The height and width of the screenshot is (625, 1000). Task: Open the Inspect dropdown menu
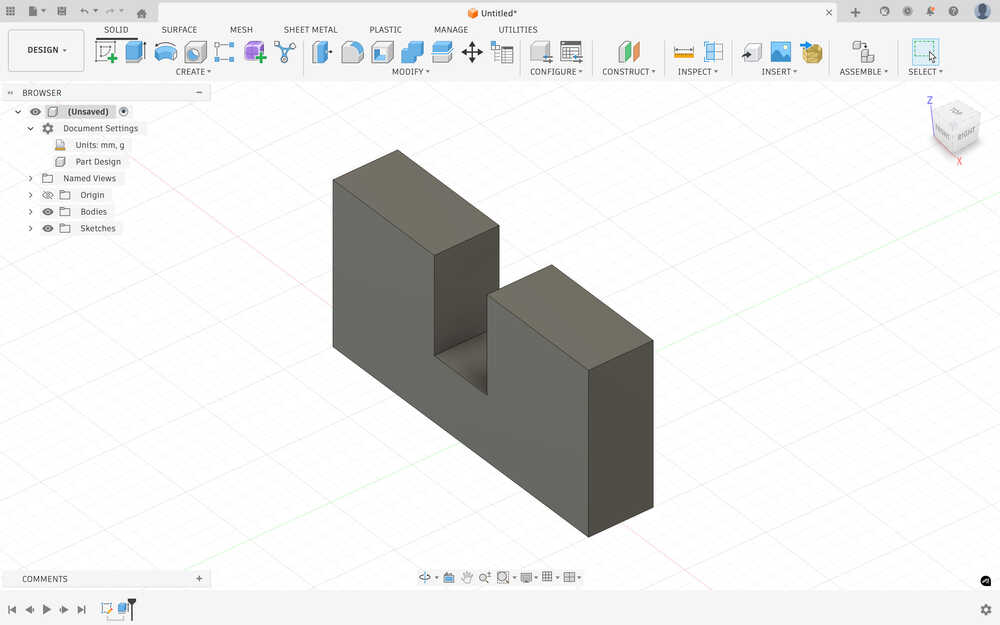point(698,72)
